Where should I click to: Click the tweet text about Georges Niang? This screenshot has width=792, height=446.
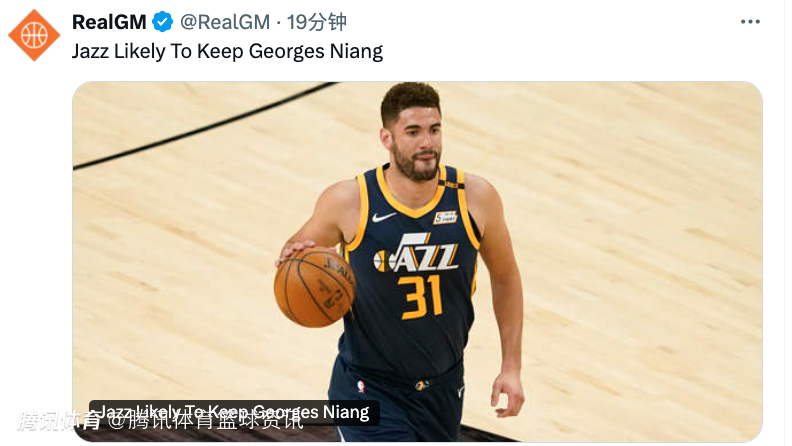coord(227,52)
